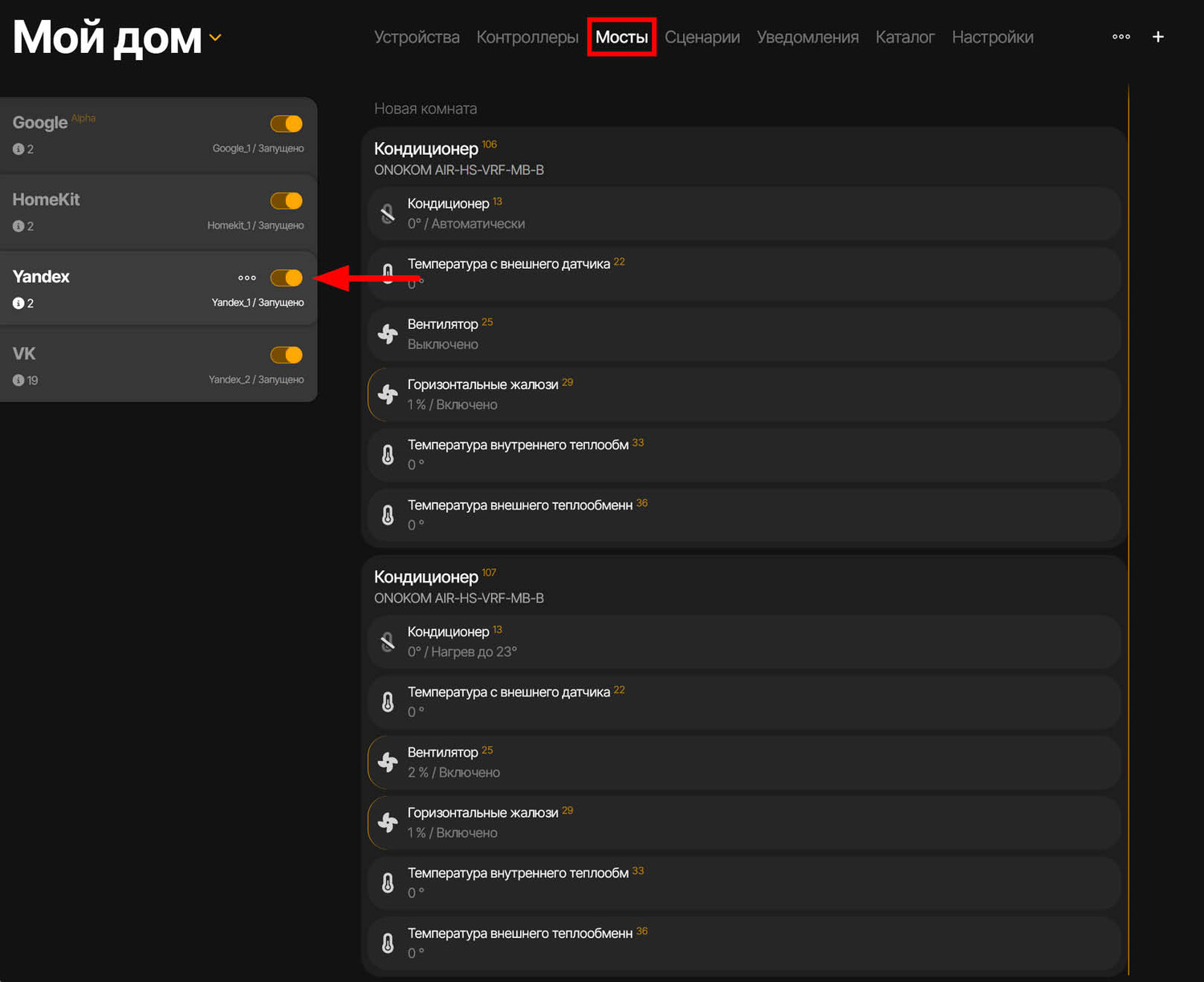The width and height of the screenshot is (1204, 982).
Task: Click thermometer icon of first Температура внутреннего теплообм
Action: [388, 455]
